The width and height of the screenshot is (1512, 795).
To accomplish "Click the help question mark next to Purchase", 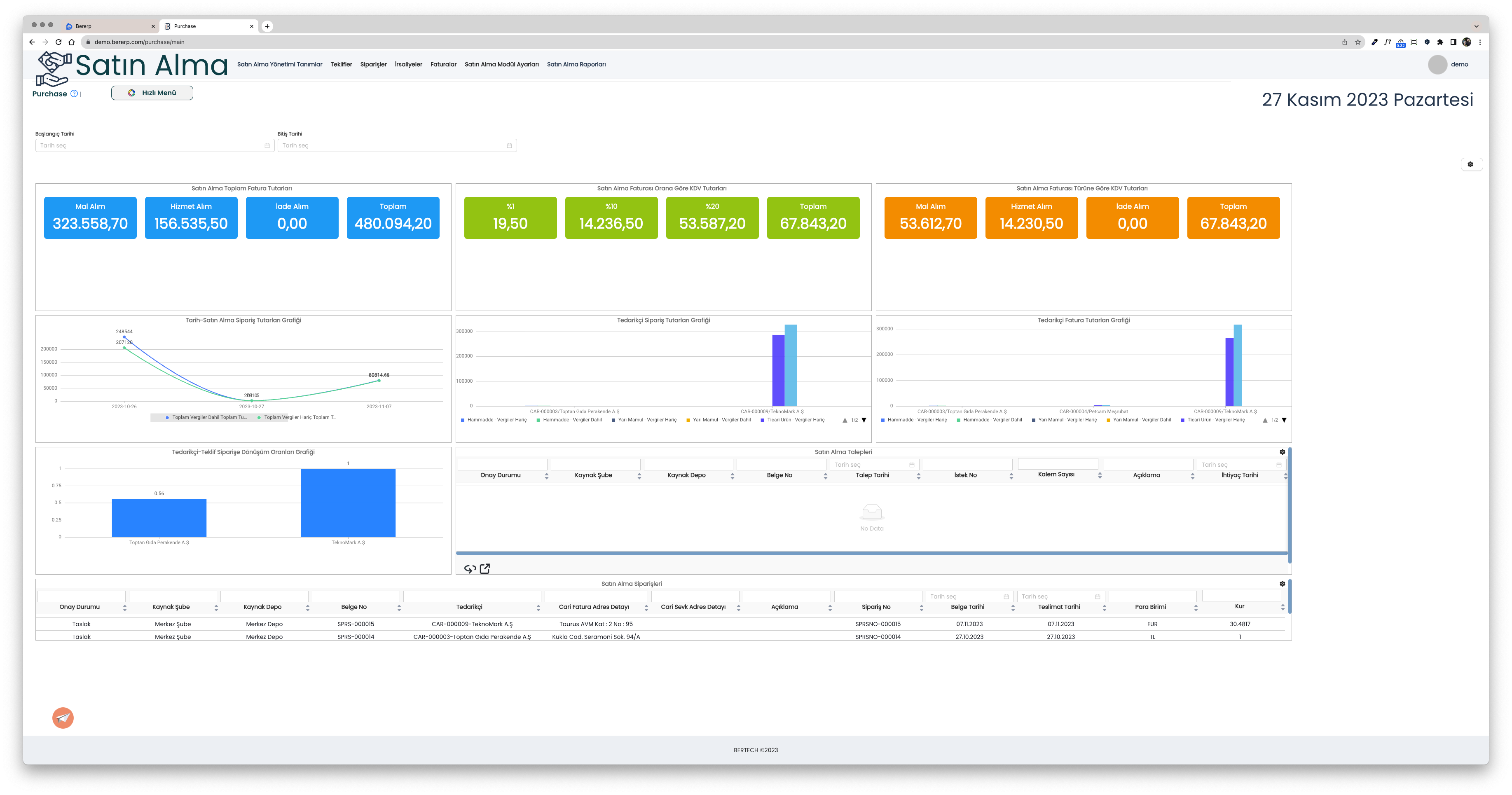I will pos(74,94).
